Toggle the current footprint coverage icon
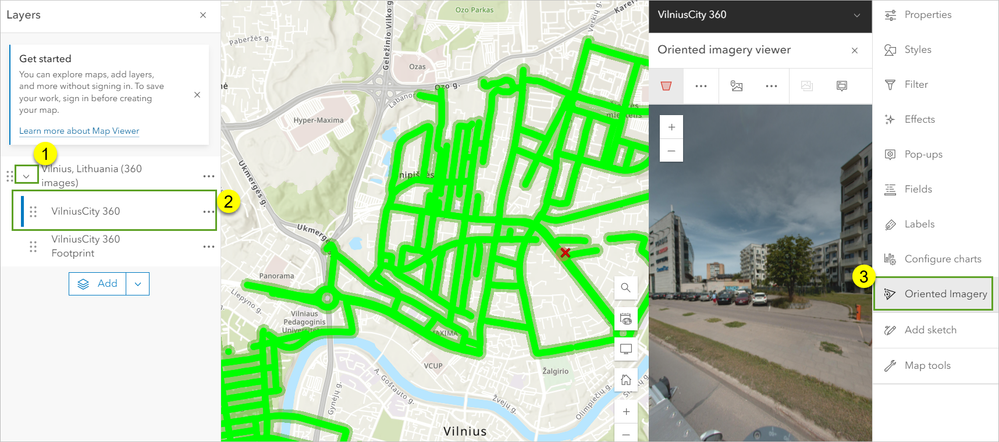The height and width of the screenshot is (442, 999). (666, 86)
